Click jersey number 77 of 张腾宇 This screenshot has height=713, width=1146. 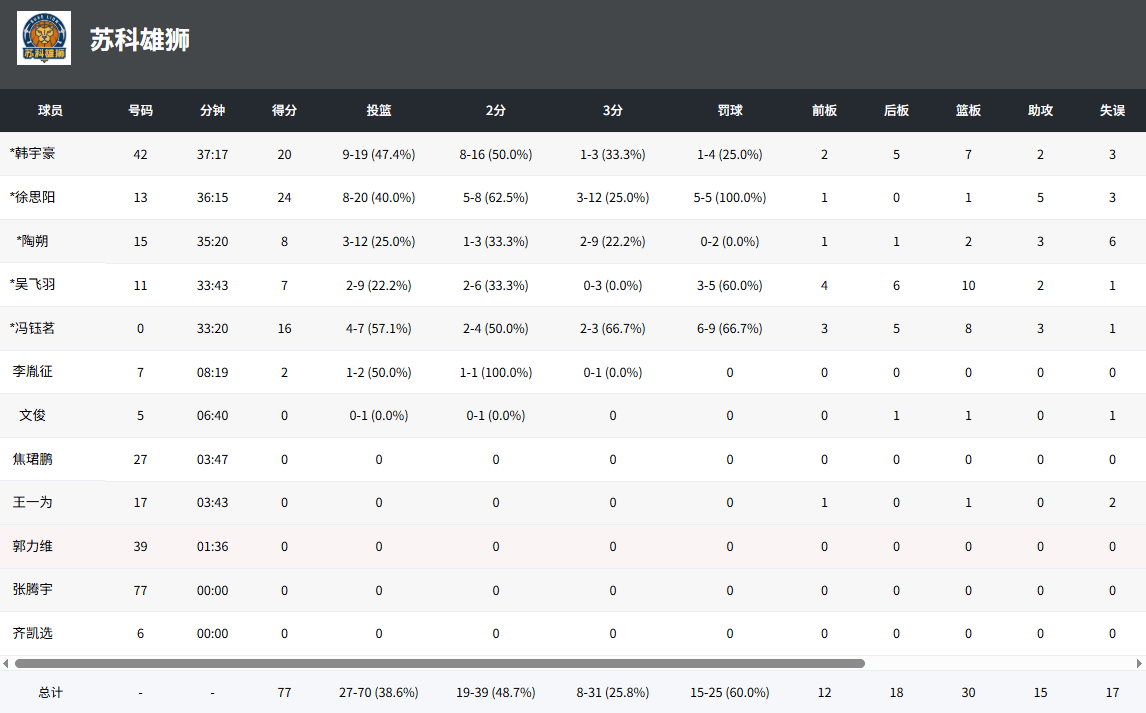click(x=140, y=590)
